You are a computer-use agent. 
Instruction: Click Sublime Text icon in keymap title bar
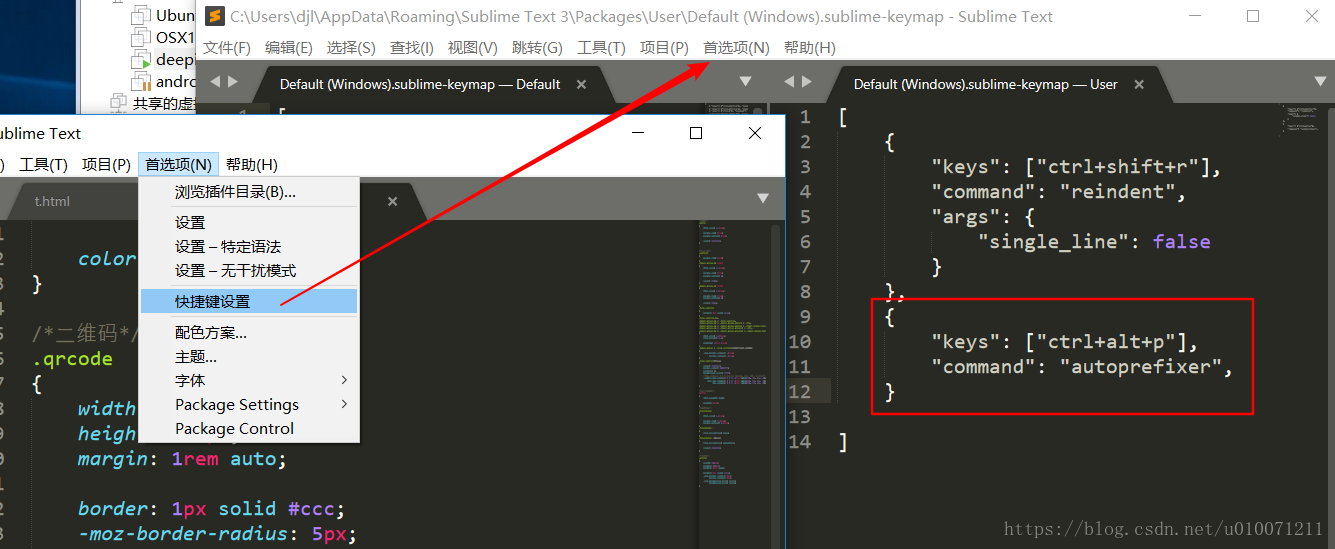[213, 16]
